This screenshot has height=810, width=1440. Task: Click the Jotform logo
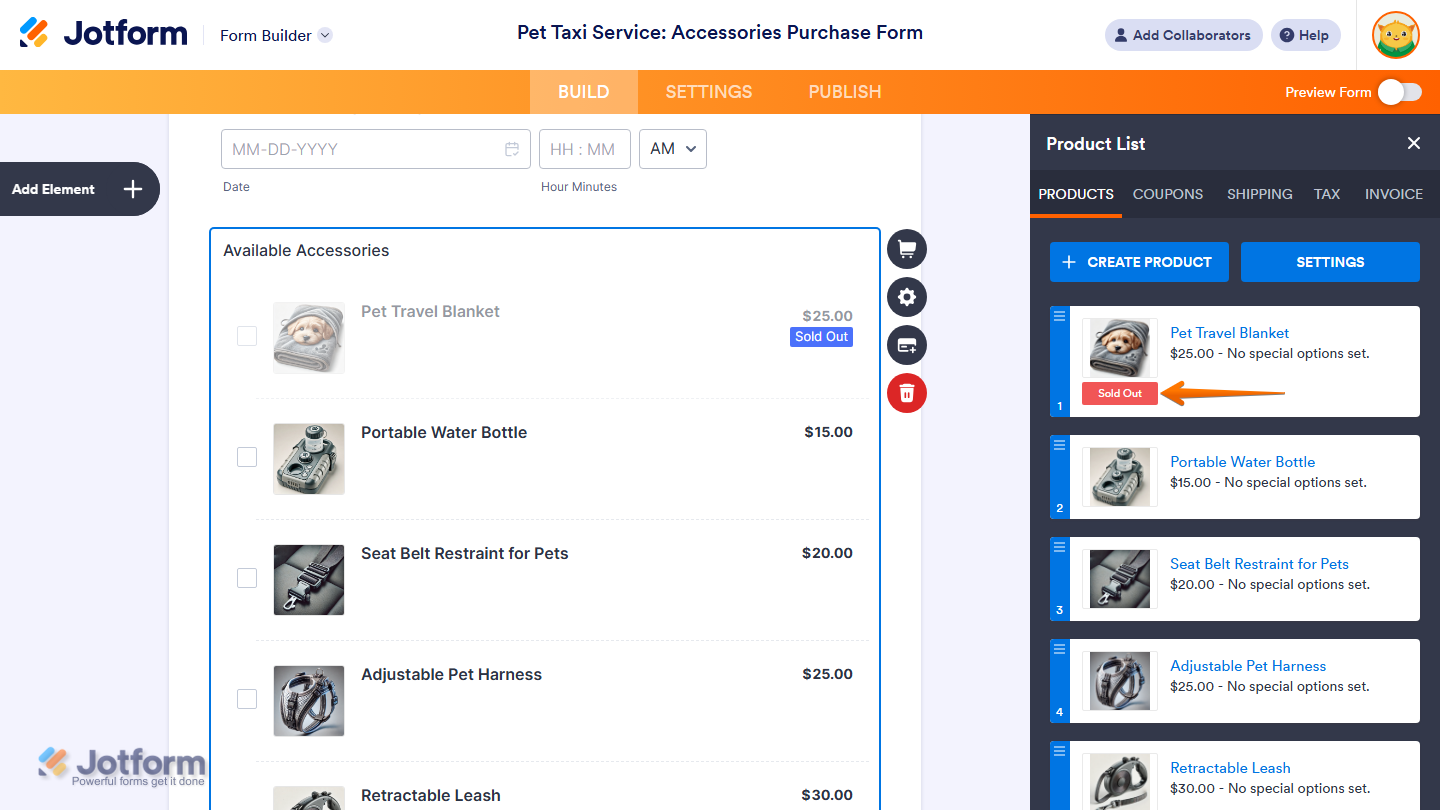104,34
